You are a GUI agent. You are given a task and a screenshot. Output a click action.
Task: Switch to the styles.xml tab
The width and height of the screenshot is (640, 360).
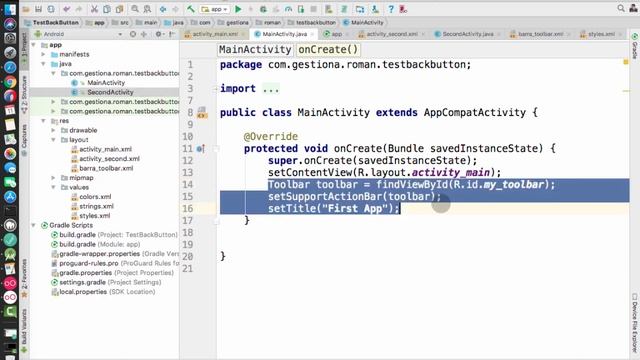click(601, 34)
